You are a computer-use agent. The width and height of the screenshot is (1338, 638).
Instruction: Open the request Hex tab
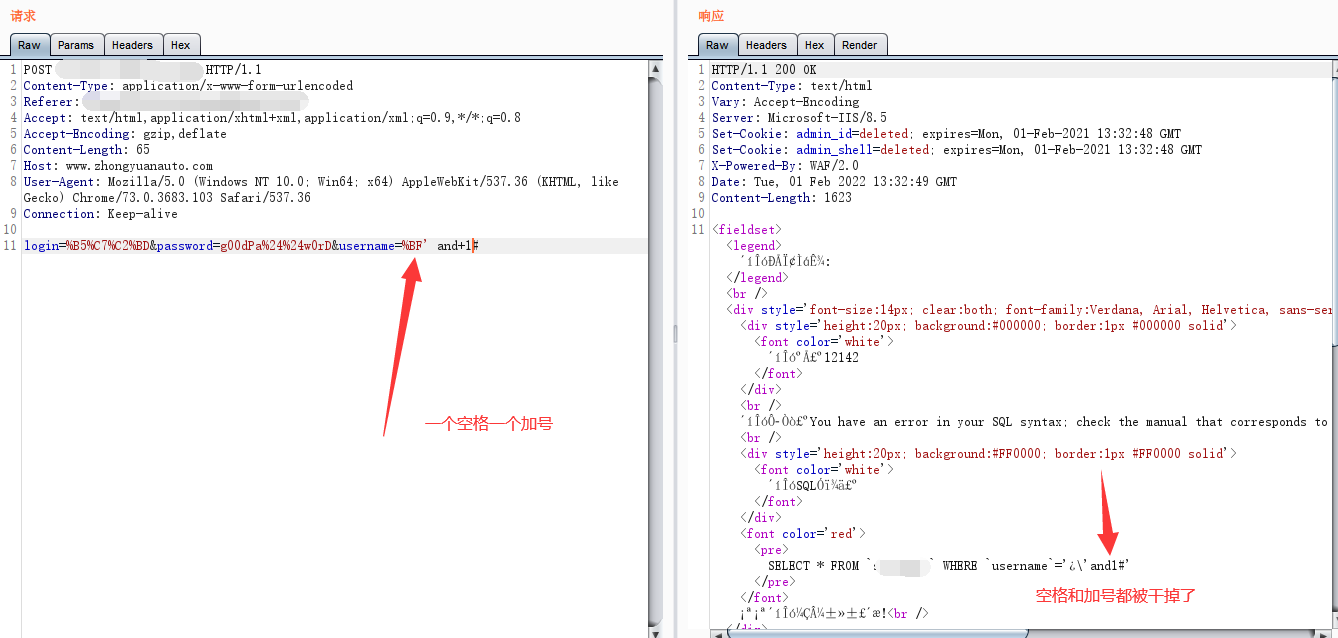[181, 45]
